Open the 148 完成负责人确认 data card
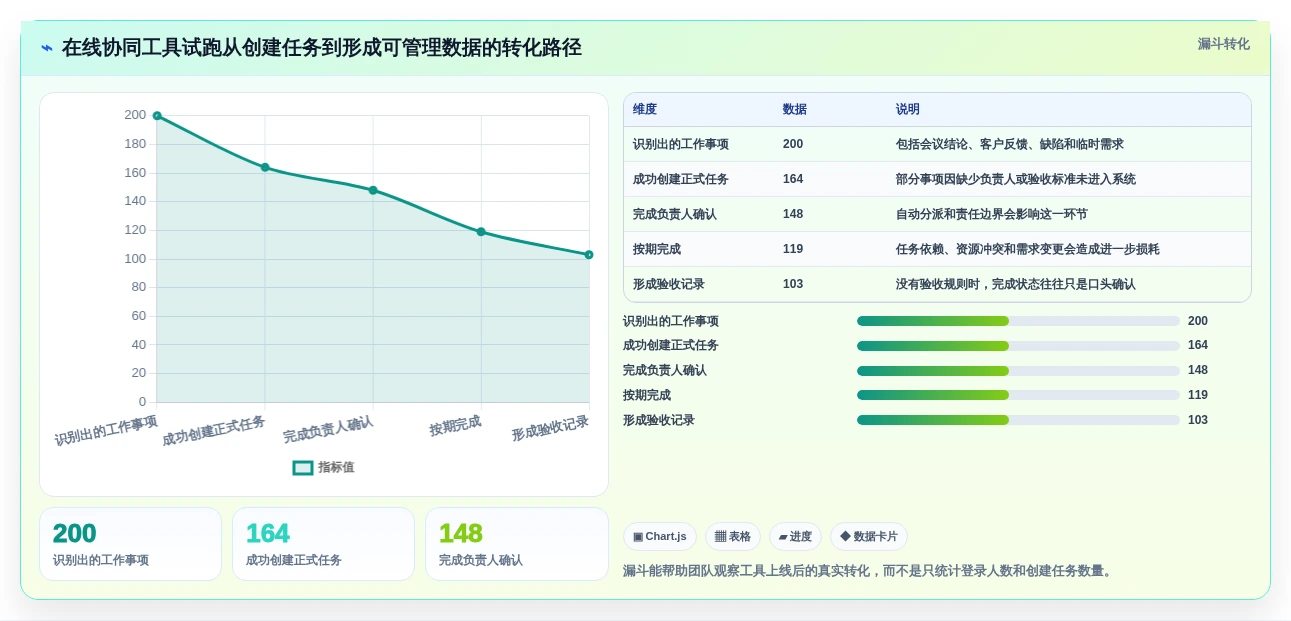 click(x=517, y=544)
